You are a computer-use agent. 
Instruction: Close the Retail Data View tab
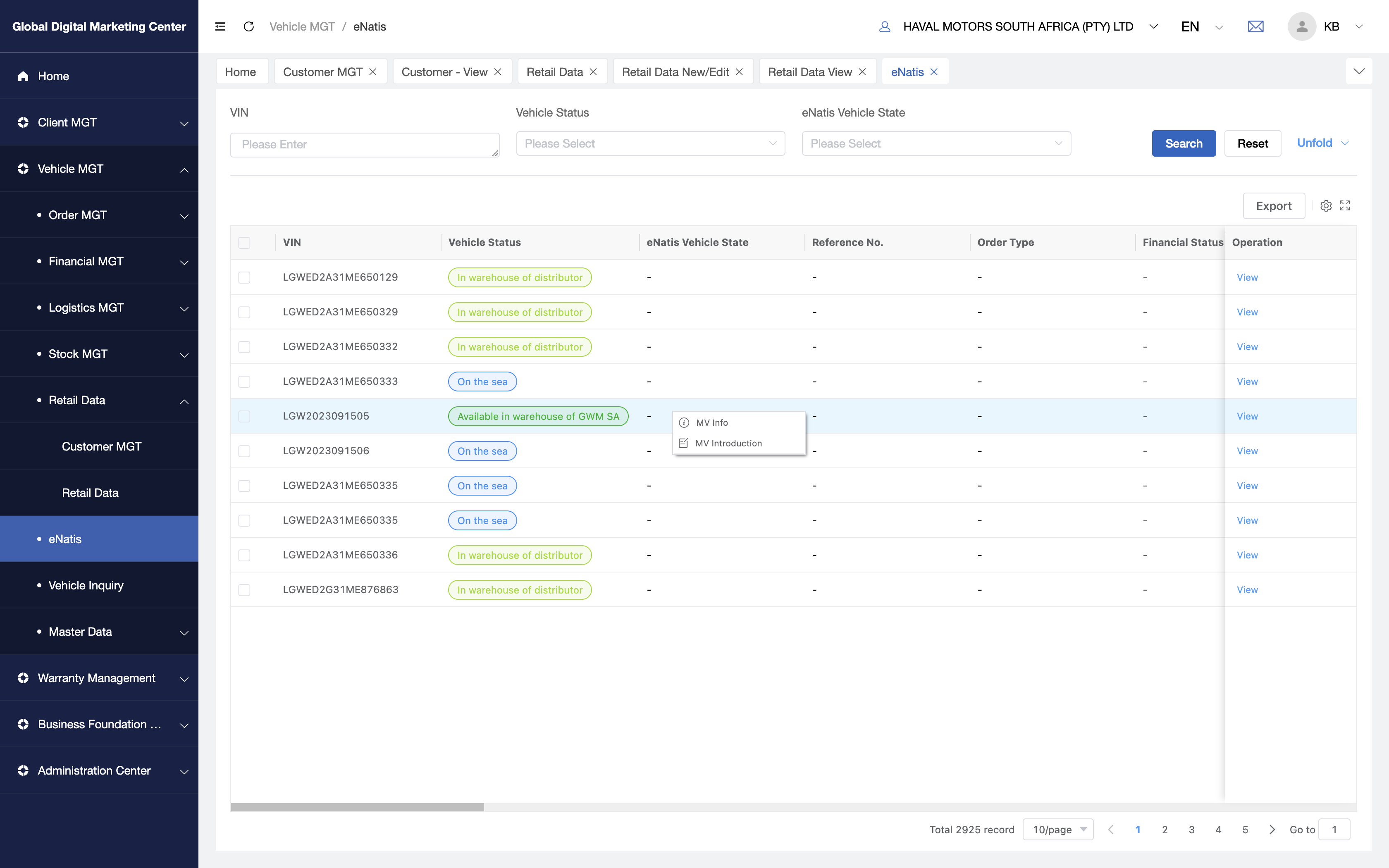[862, 72]
